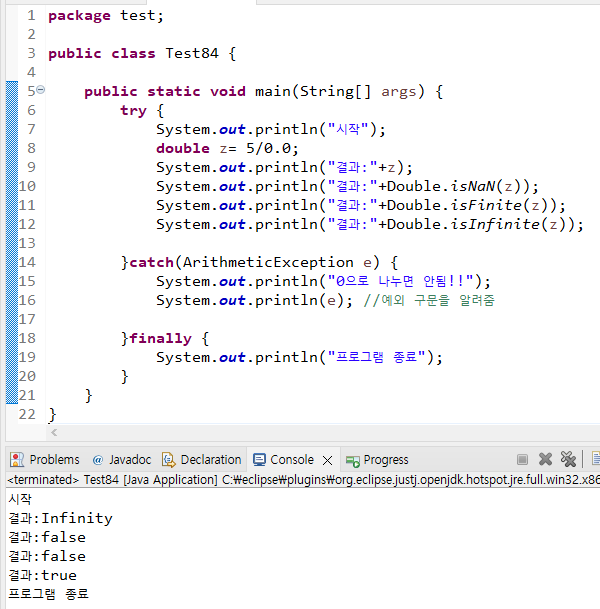Click line number 14 in gutter
Image resolution: width=600 pixels, height=609 pixels.
27,262
